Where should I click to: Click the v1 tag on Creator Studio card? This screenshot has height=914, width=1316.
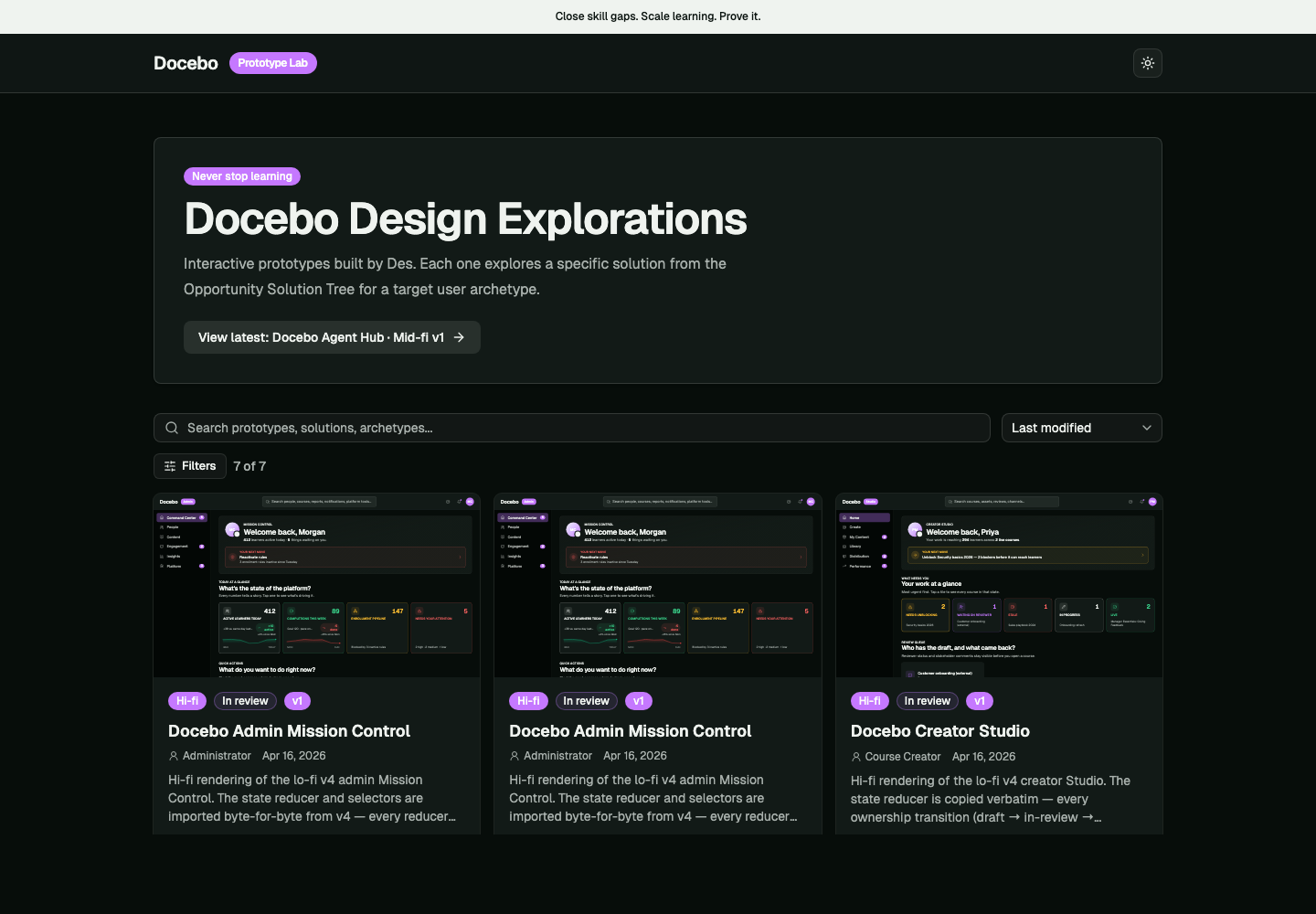[980, 701]
